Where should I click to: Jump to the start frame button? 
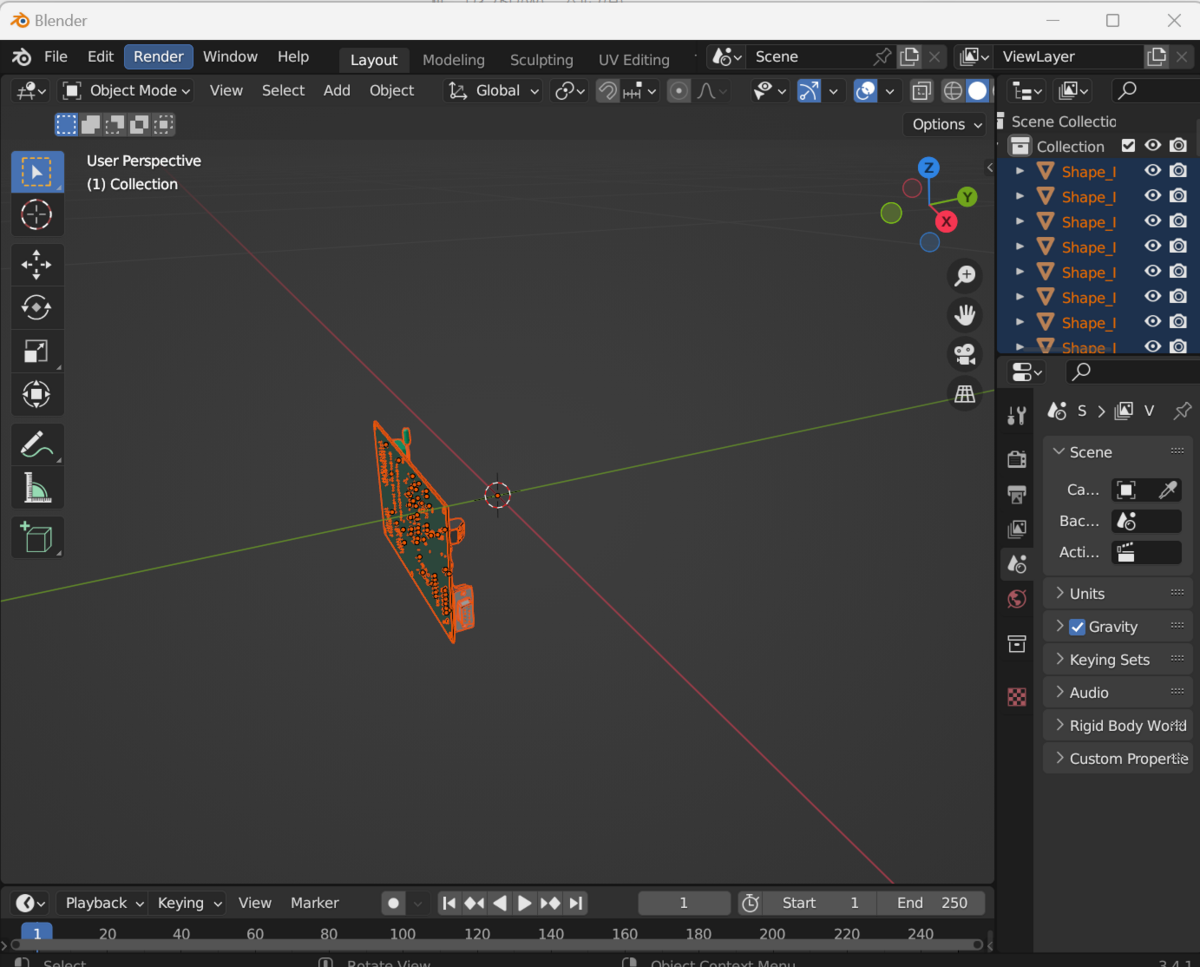(x=449, y=903)
